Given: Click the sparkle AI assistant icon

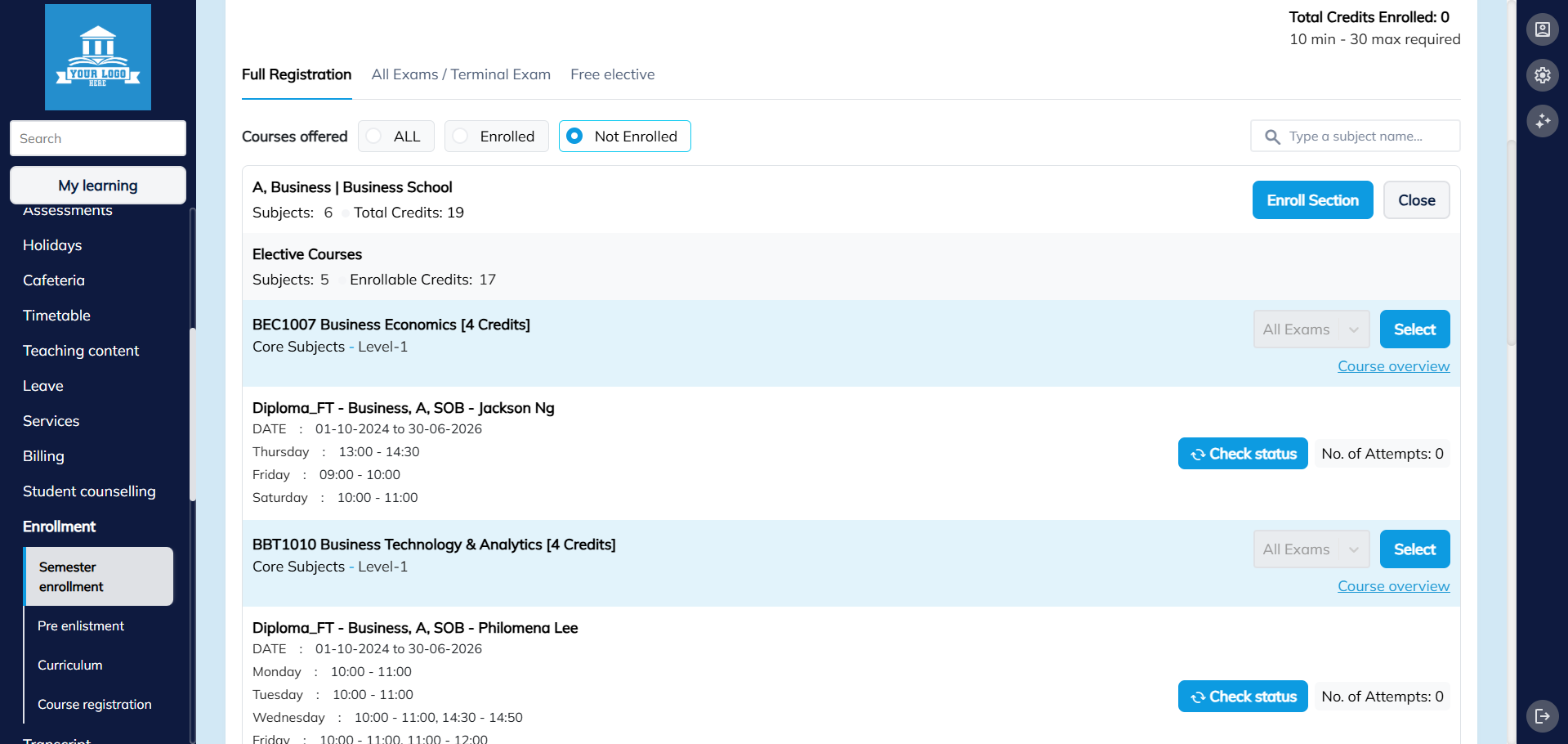Looking at the screenshot, I should 1542,121.
